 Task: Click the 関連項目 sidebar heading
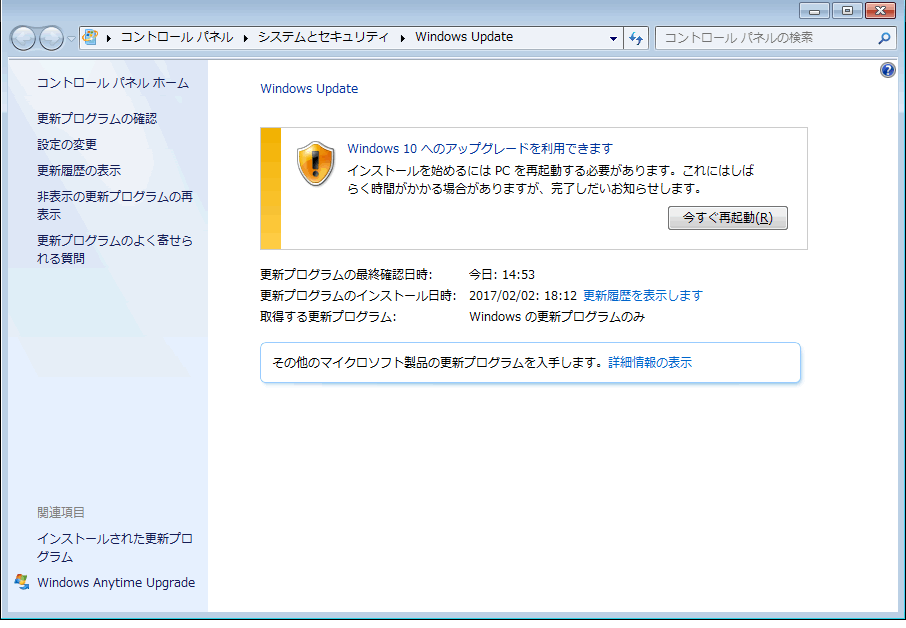point(61,512)
